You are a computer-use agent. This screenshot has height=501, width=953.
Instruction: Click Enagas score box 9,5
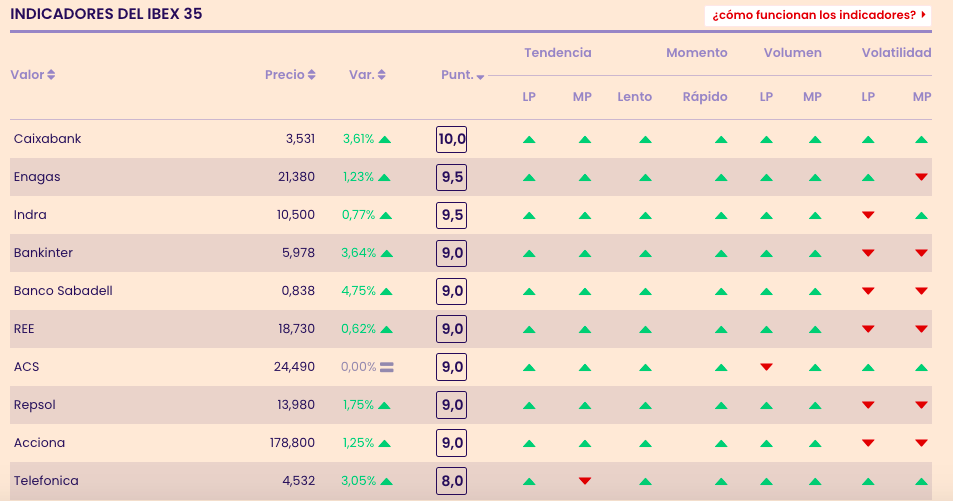(x=452, y=178)
